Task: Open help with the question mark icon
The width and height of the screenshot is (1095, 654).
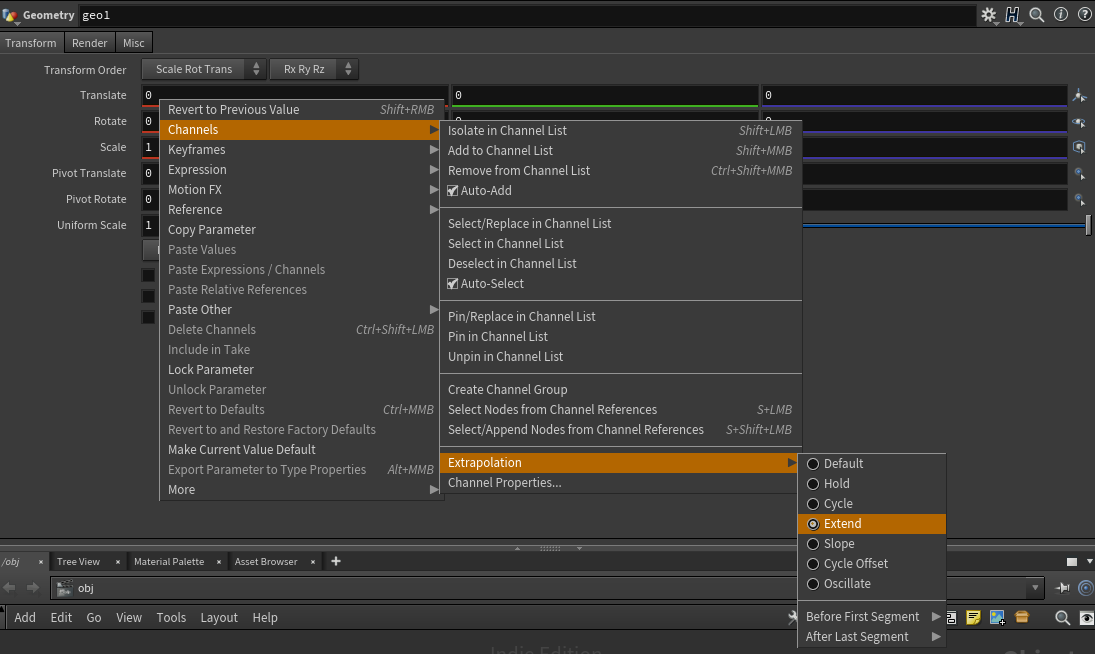Action: pos(1085,15)
